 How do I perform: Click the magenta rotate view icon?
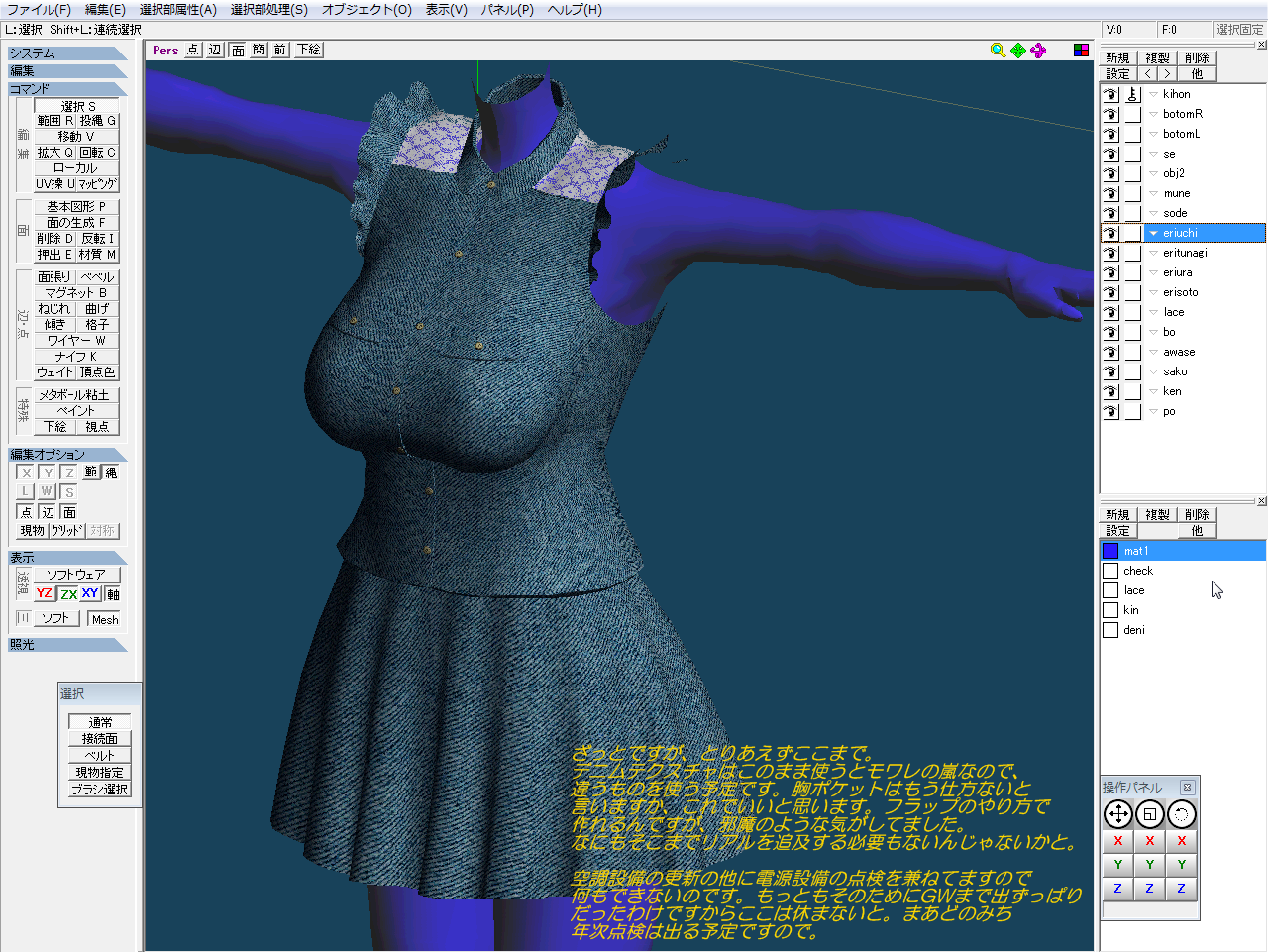pos(1038,51)
